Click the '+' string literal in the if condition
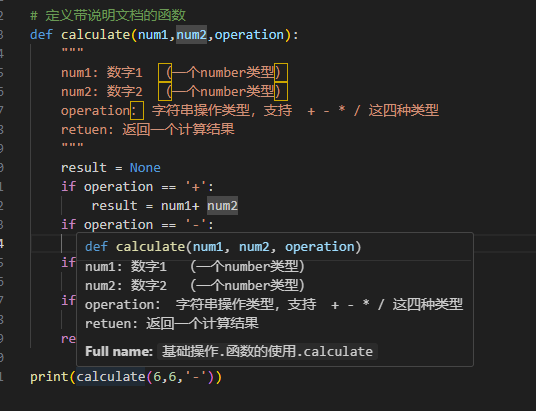This screenshot has height=411, width=536. click(196, 187)
